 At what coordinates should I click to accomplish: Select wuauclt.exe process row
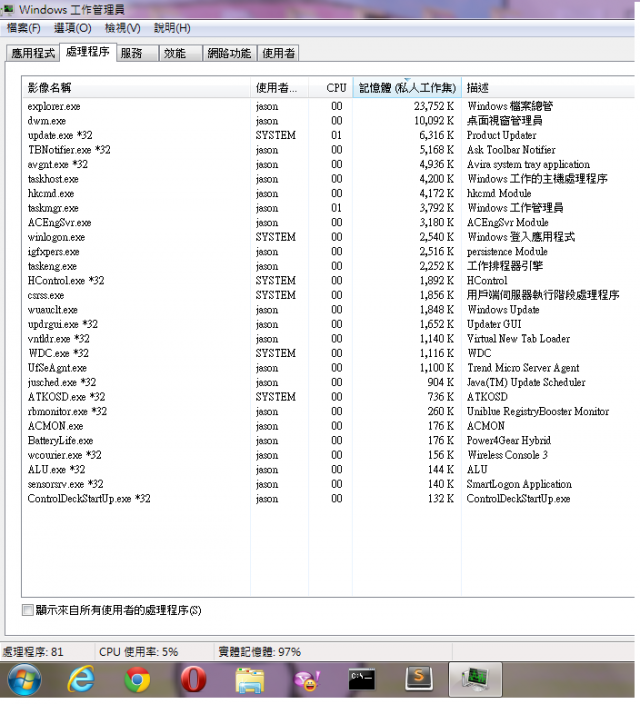click(328, 310)
